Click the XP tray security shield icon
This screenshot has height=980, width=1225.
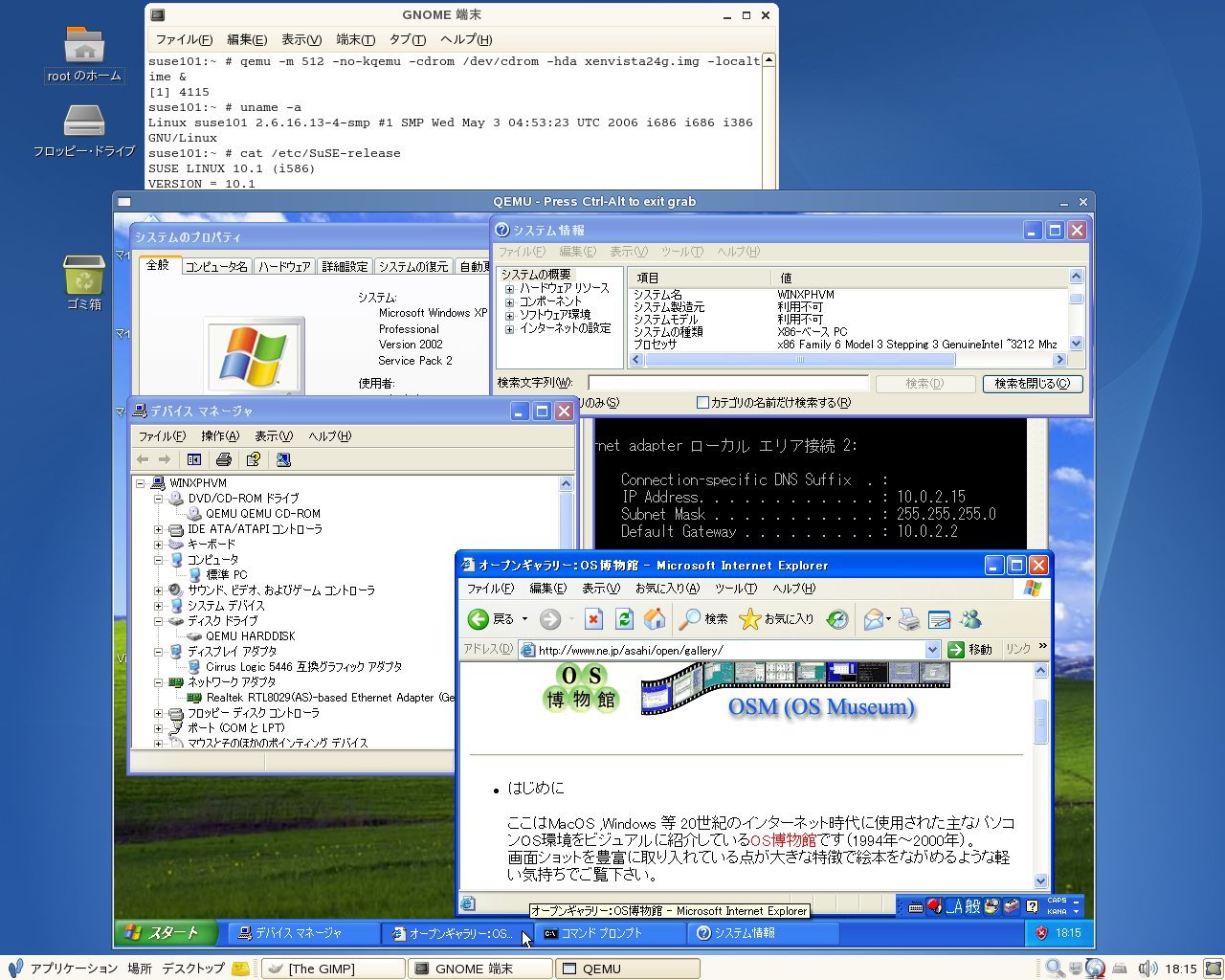[x=1042, y=932]
